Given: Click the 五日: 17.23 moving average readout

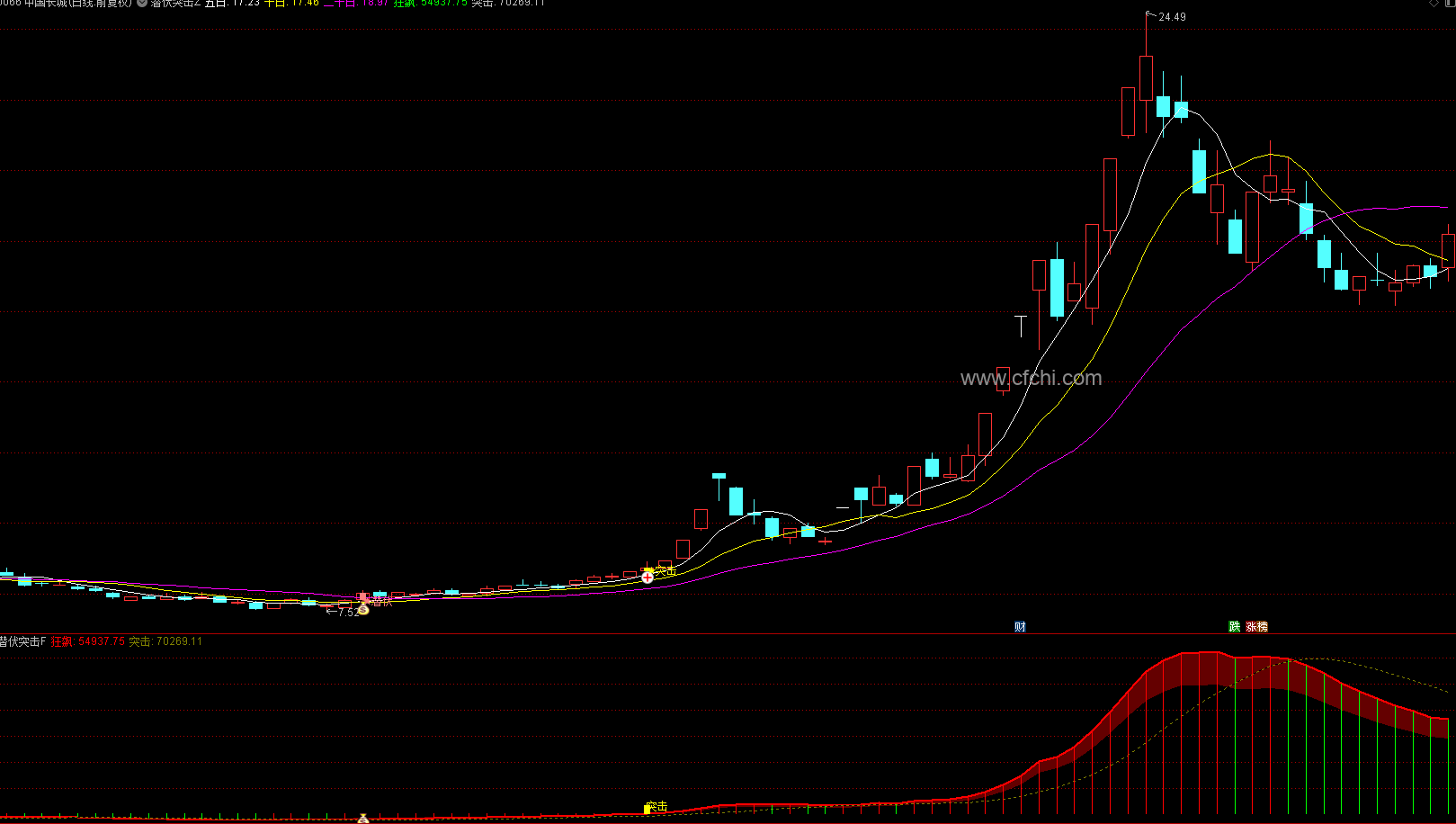Looking at the screenshot, I should tap(232, 3).
